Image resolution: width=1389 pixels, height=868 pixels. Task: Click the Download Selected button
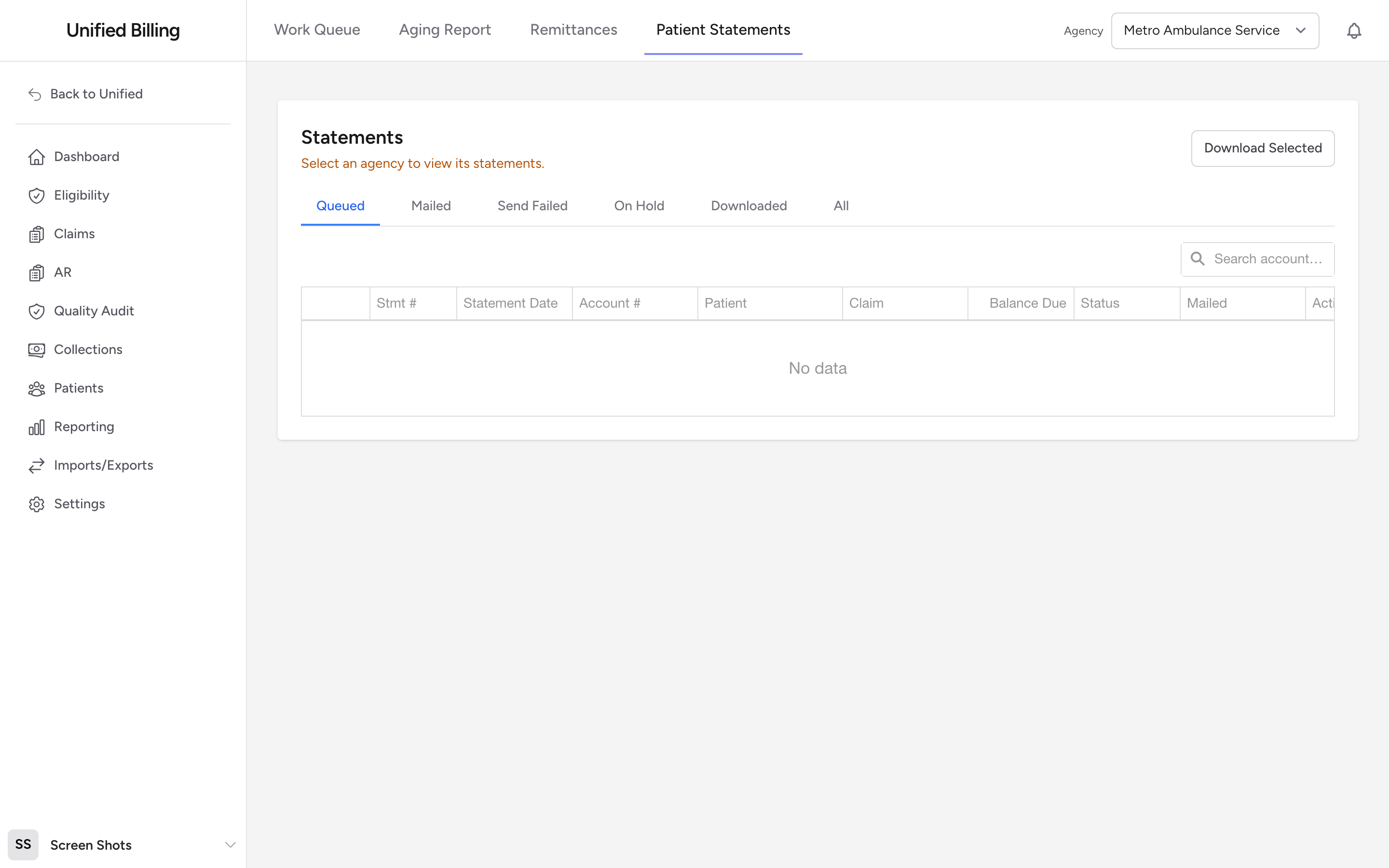click(1263, 148)
